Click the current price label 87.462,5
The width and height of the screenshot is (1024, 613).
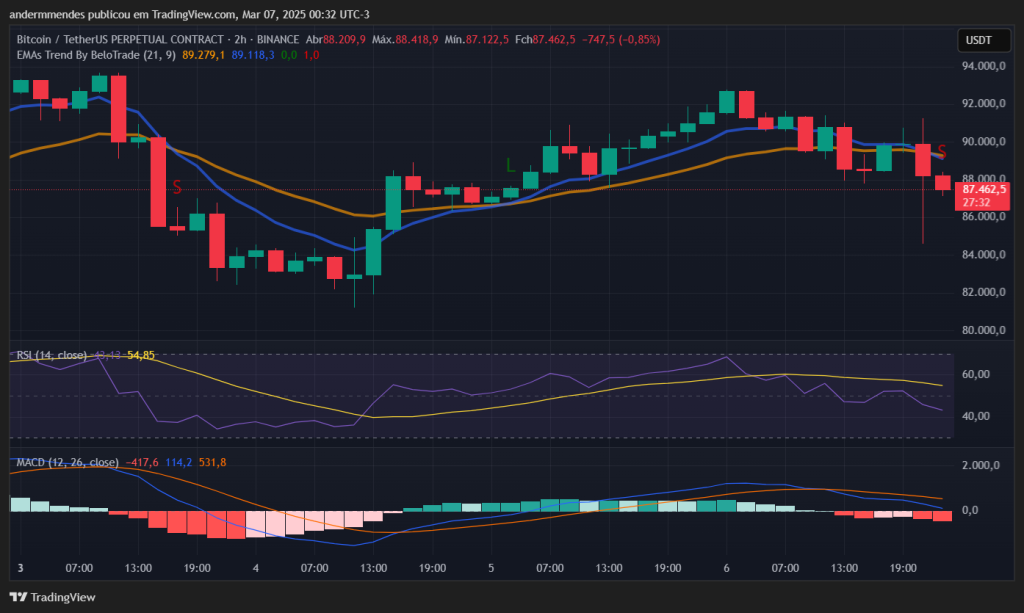(984, 189)
